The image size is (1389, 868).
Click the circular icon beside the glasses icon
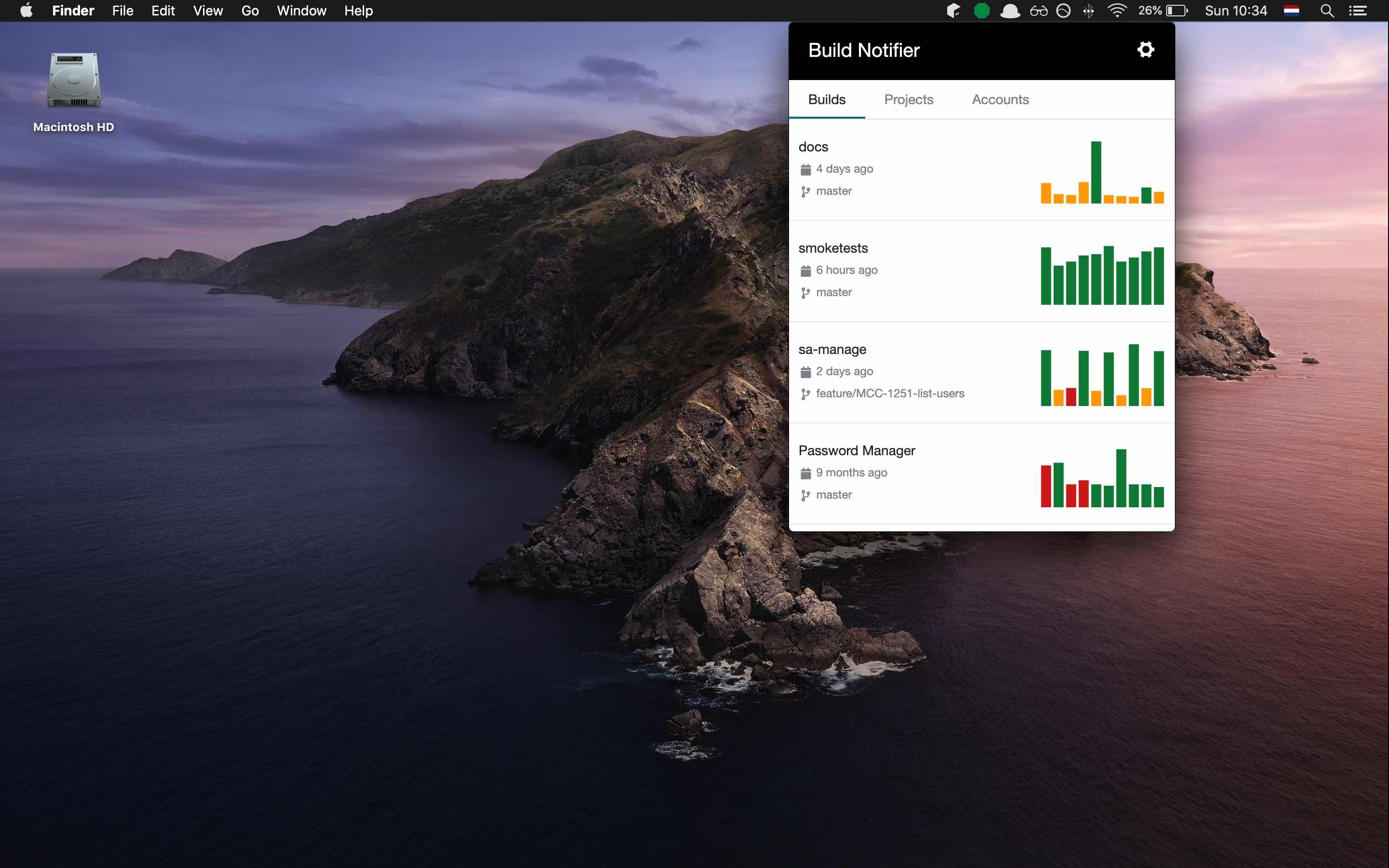coord(1063,11)
